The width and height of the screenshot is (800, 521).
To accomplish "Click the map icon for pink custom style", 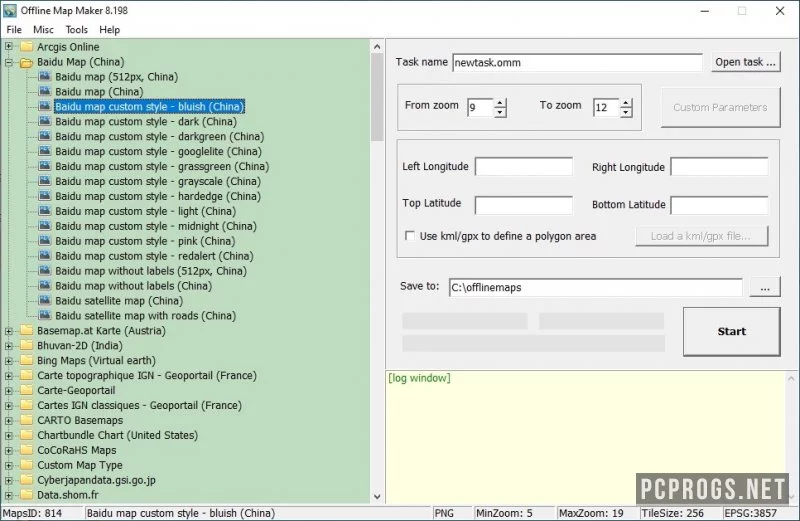I will tap(45, 240).
